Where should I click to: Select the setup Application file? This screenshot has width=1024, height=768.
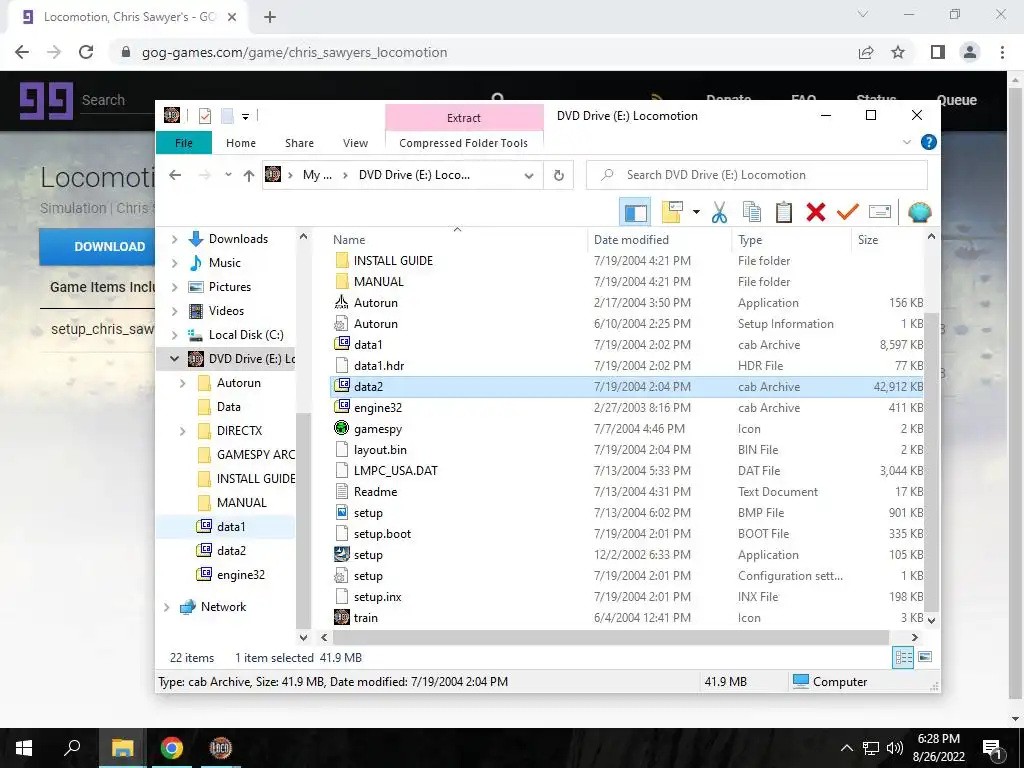(x=368, y=555)
